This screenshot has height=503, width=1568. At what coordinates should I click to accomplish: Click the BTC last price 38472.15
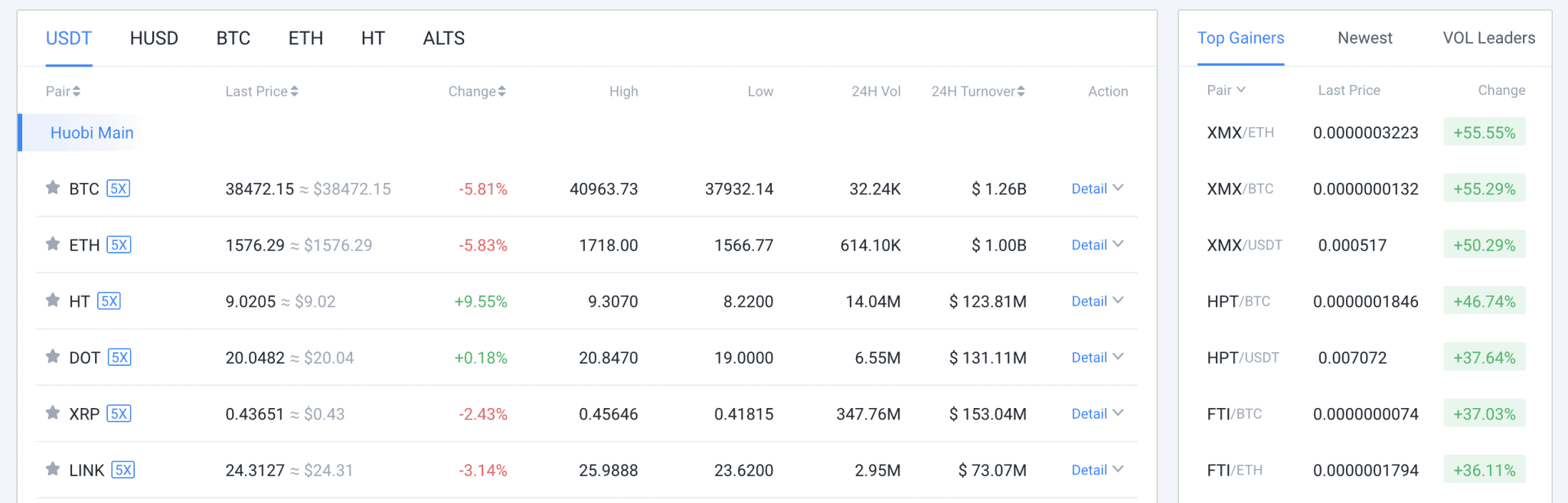(x=260, y=189)
